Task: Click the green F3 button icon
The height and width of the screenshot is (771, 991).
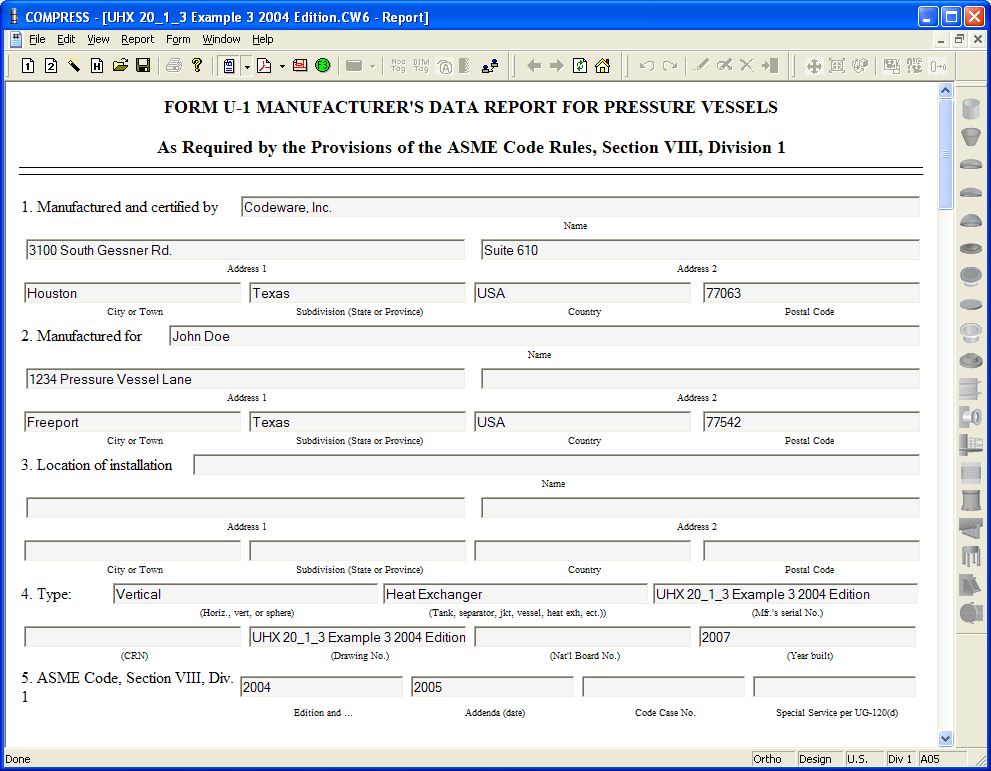Action: [323, 65]
